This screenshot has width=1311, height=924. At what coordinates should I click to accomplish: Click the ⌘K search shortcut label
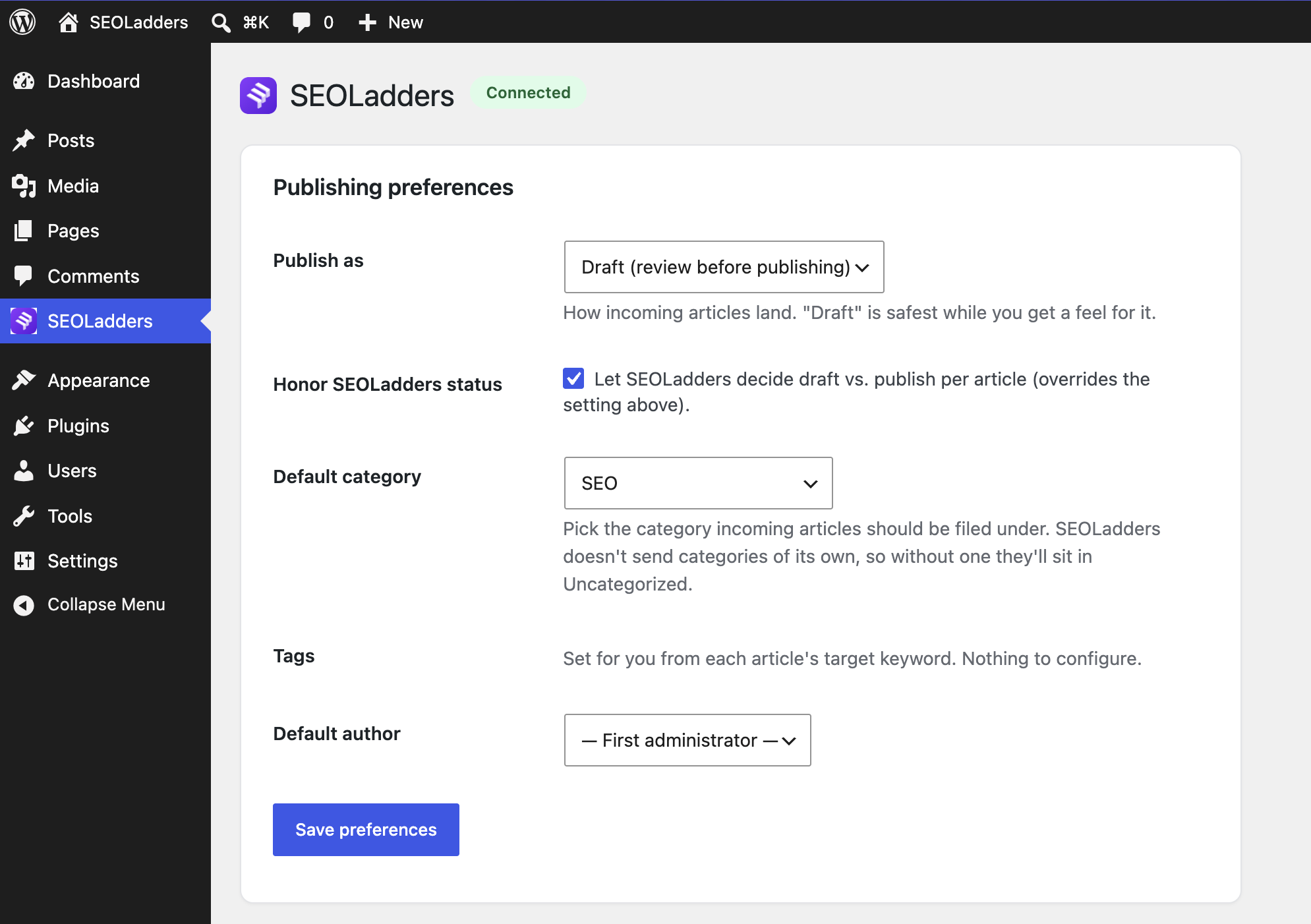click(x=256, y=22)
